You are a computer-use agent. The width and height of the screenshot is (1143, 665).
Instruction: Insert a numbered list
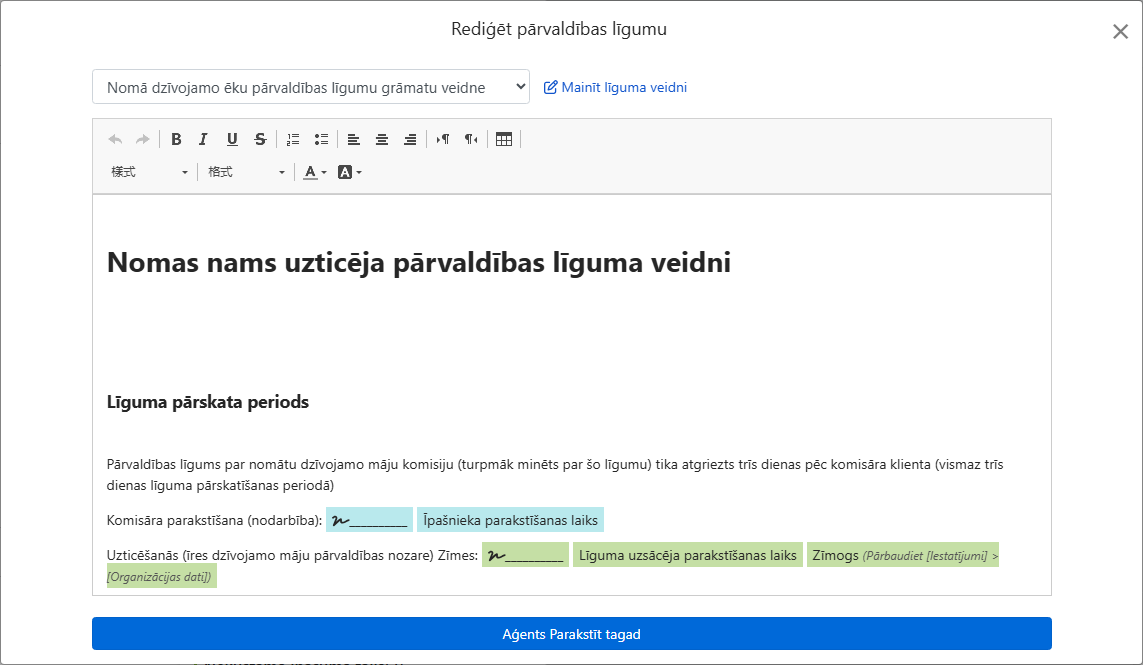pyautogui.click(x=293, y=139)
